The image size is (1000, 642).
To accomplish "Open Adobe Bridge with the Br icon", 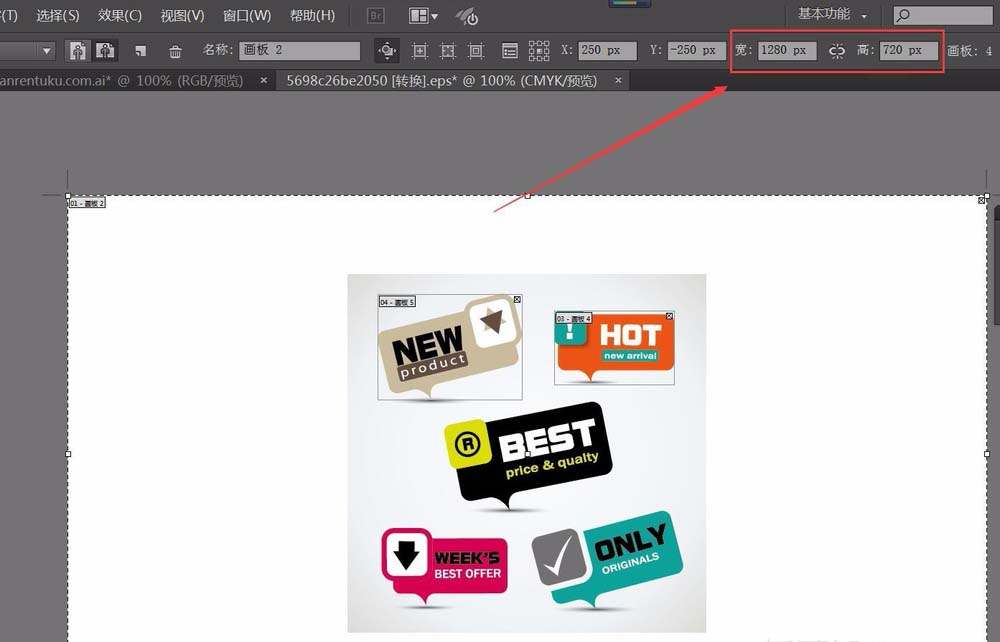I will click(x=376, y=16).
